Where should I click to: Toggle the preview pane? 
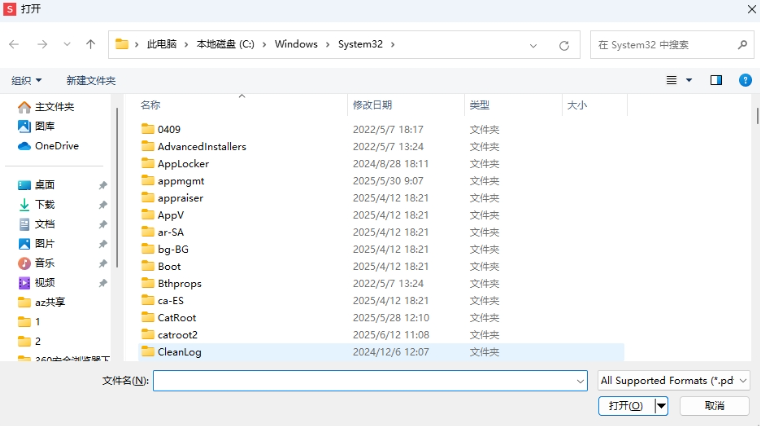pos(716,80)
